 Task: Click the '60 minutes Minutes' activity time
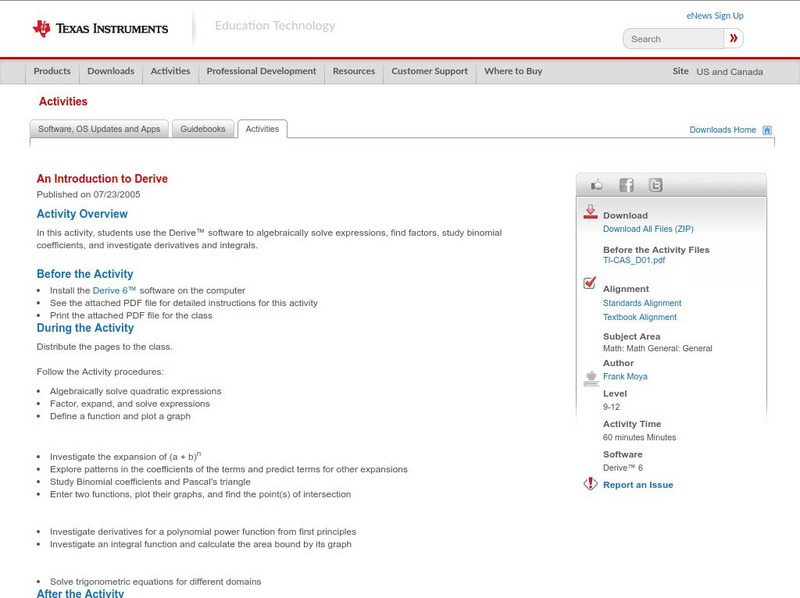639,437
